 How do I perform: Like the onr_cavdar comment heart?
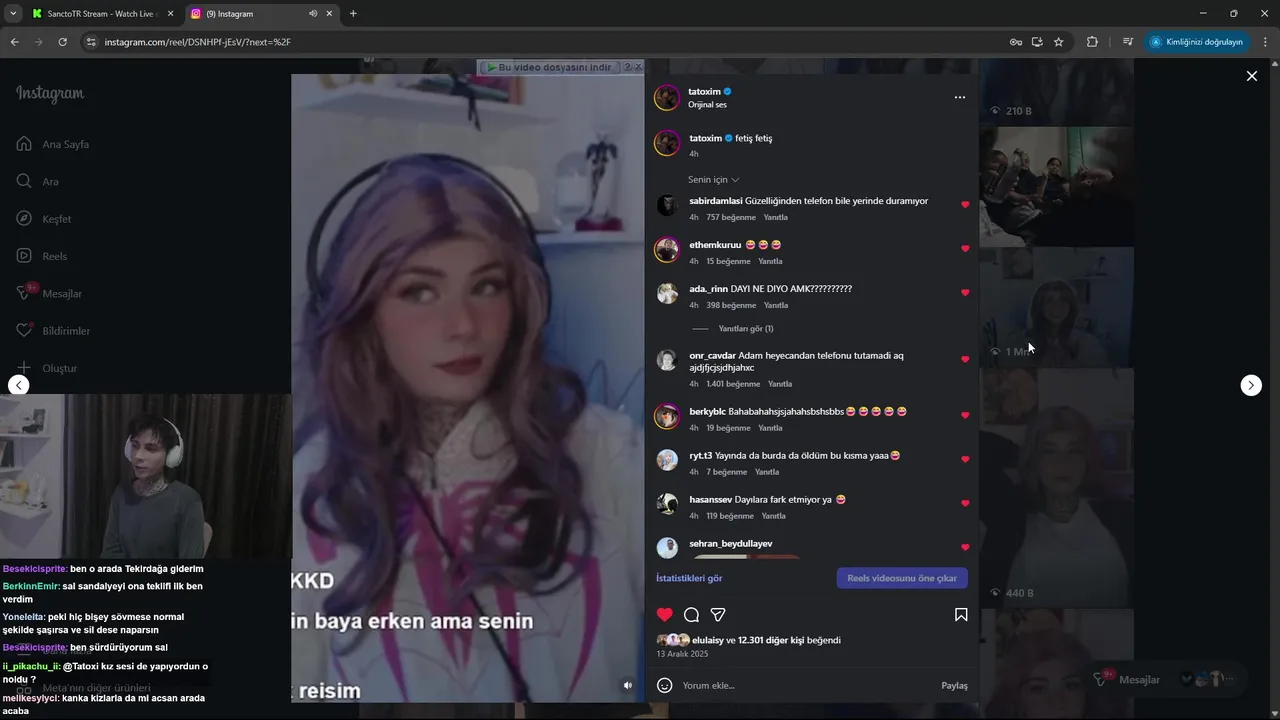coord(965,359)
